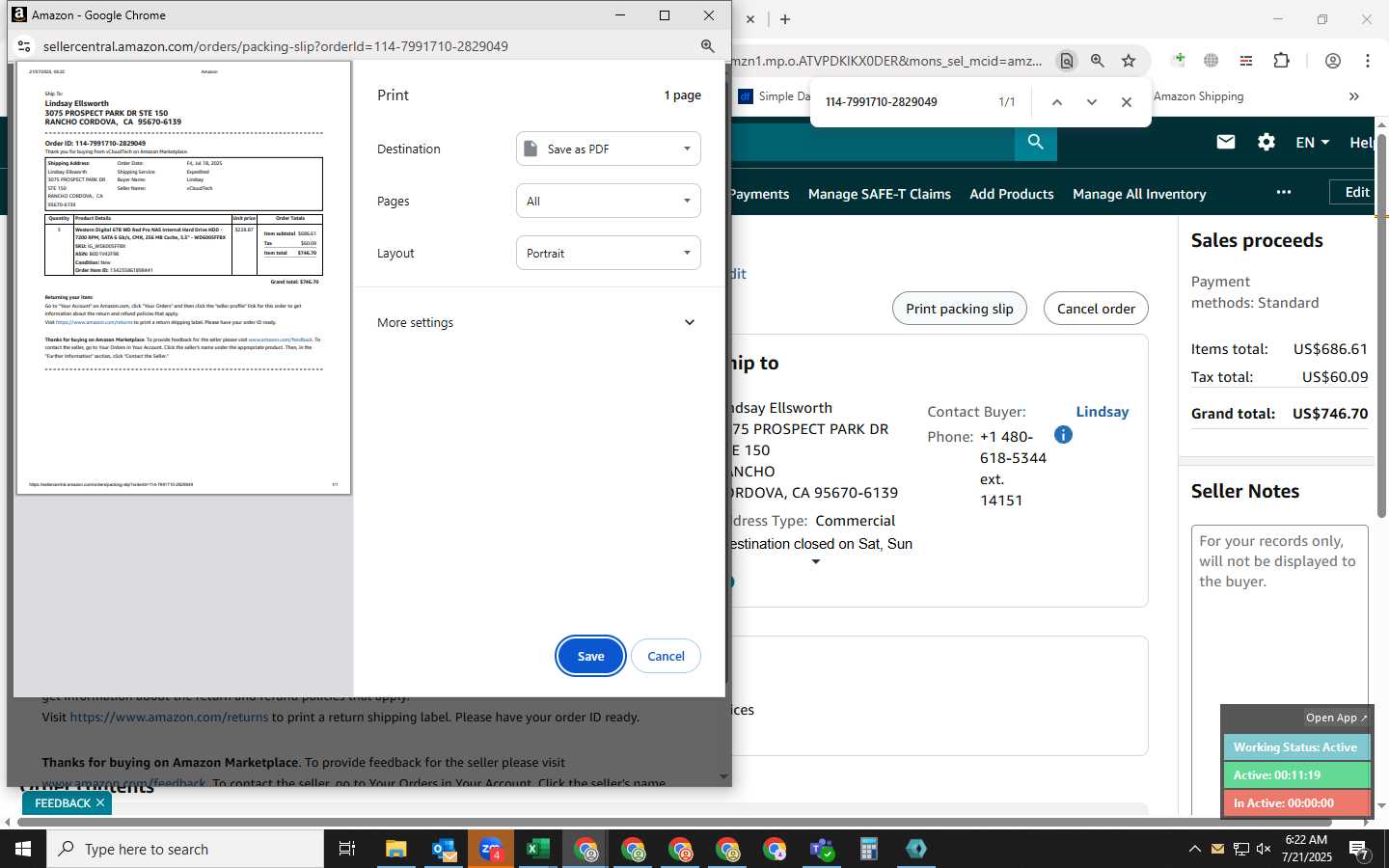The height and width of the screenshot is (868, 1389).
Task: Click the find bar text field with the order ID
Action: pos(904,102)
